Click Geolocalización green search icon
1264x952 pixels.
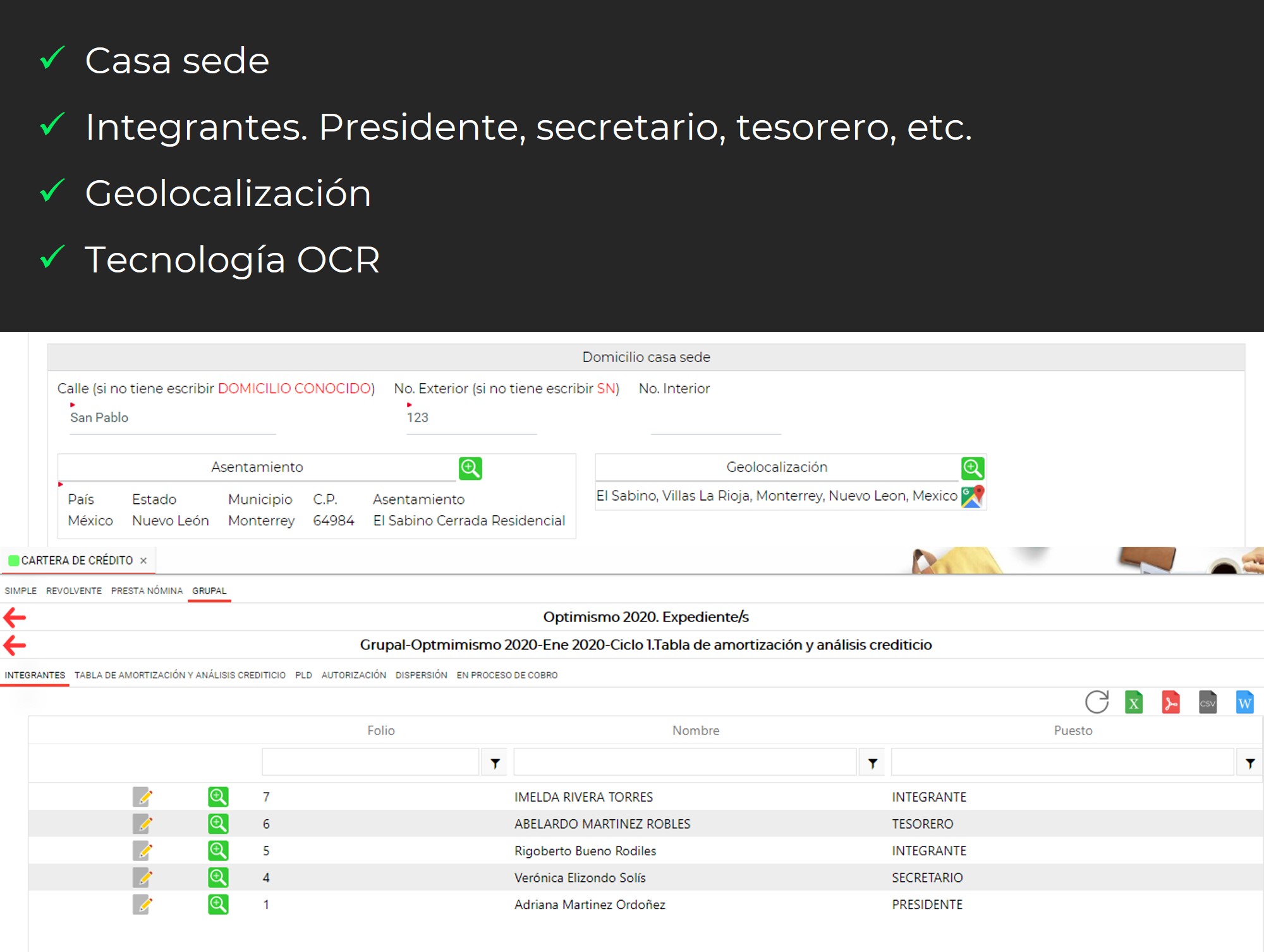[x=972, y=468]
